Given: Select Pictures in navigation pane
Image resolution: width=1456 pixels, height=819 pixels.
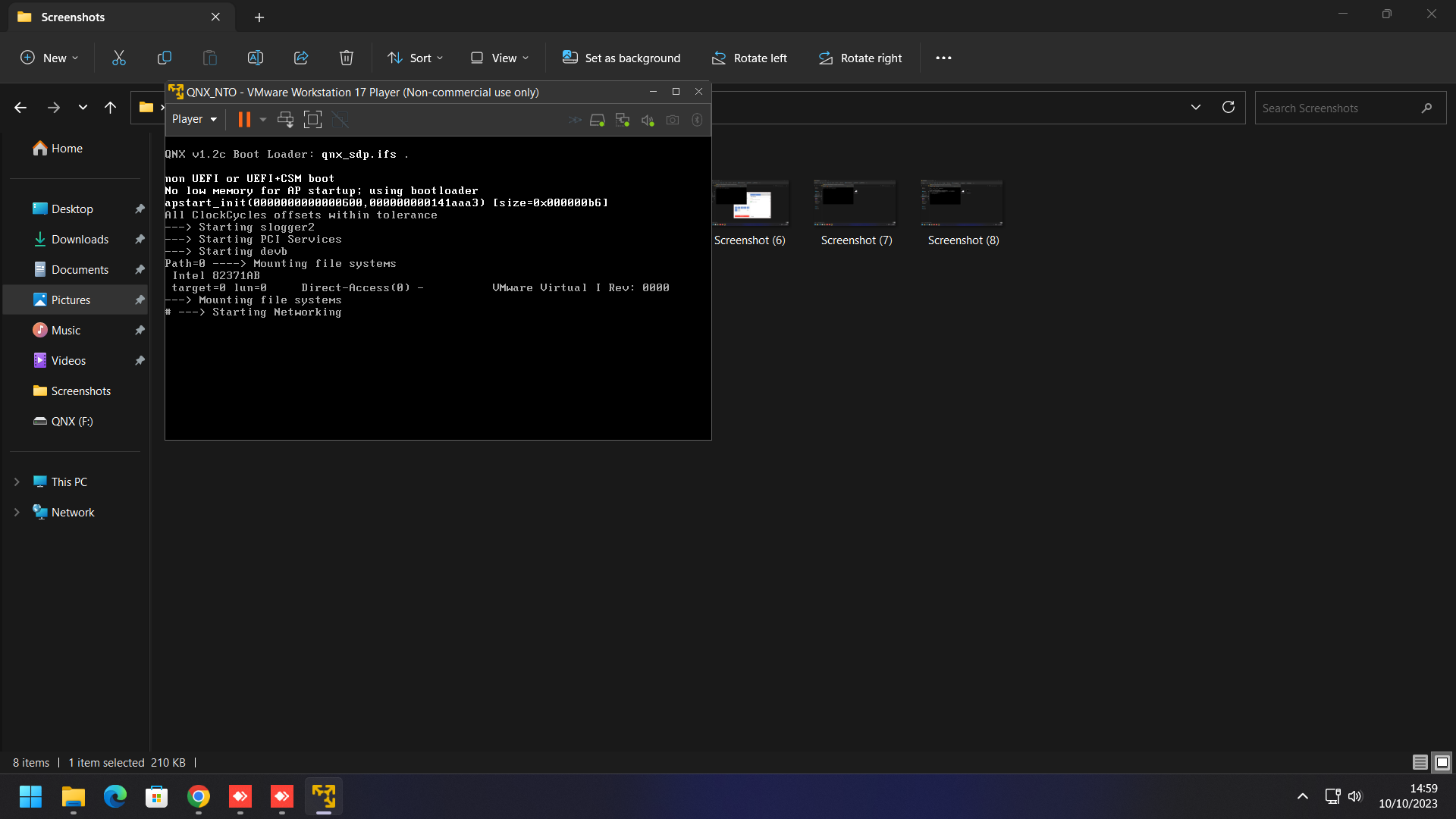Looking at the screenshot, I should click(x=71, y=300).
